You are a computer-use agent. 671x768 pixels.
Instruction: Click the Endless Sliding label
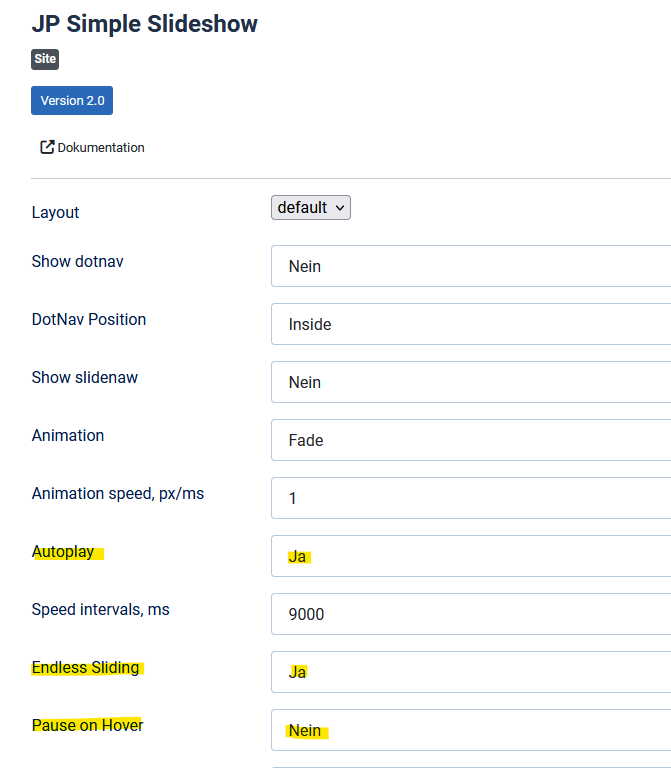click(86, 667)
